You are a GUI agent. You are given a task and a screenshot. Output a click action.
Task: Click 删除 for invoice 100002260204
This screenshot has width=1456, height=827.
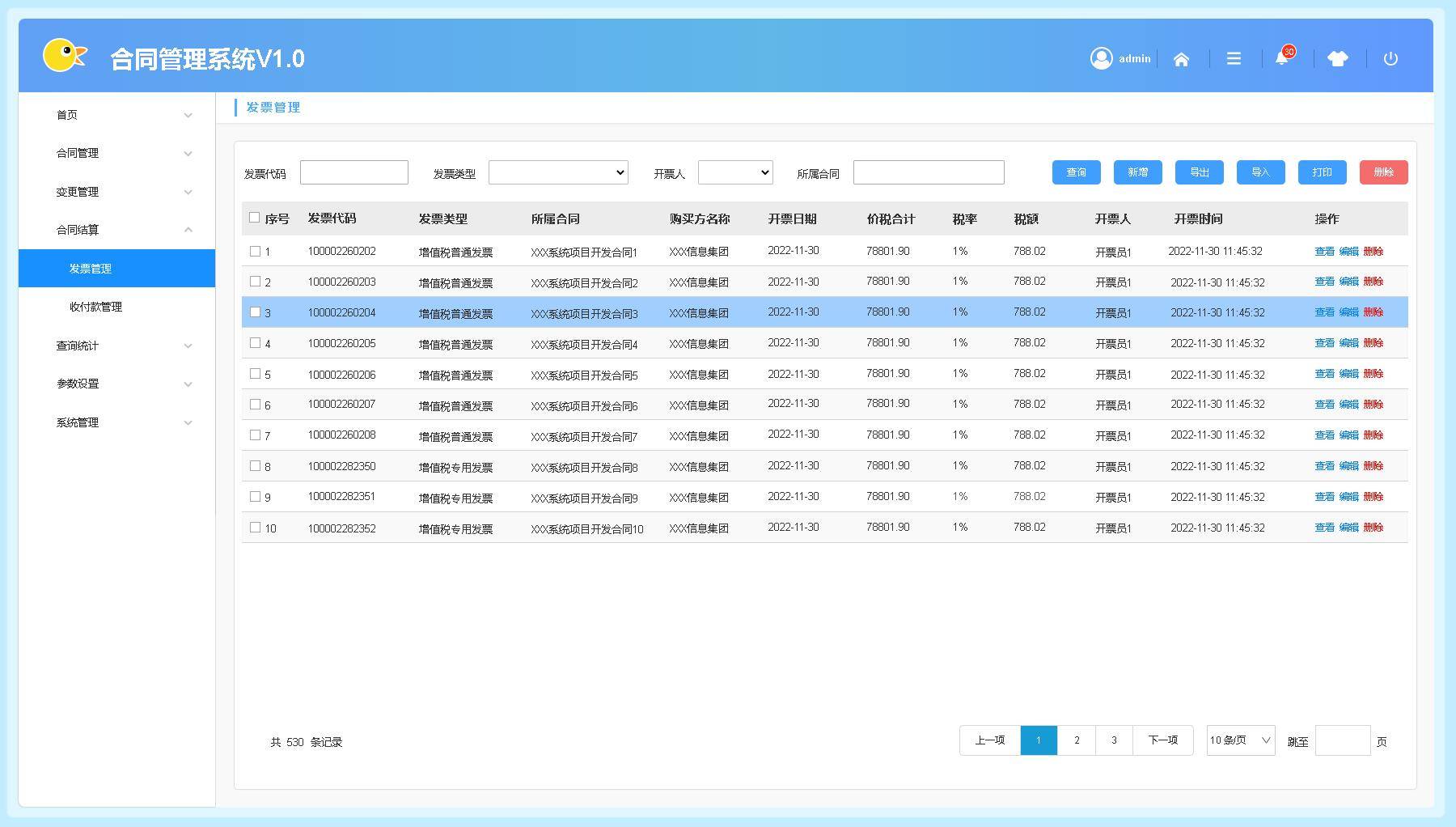coord(1373,312)
